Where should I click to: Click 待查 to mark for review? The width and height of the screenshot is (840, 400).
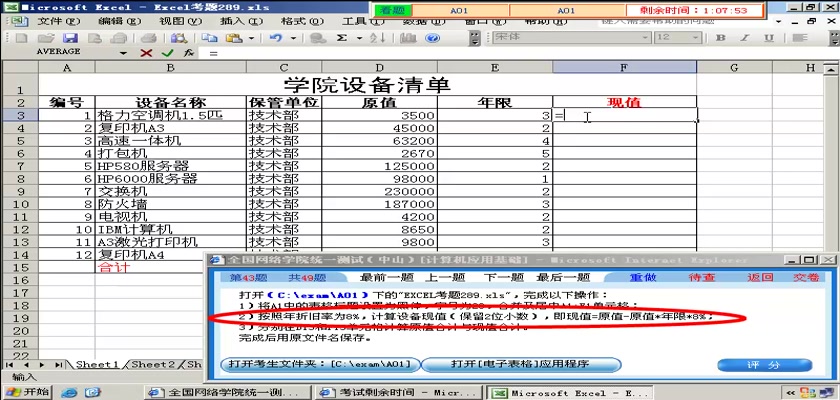702,277
